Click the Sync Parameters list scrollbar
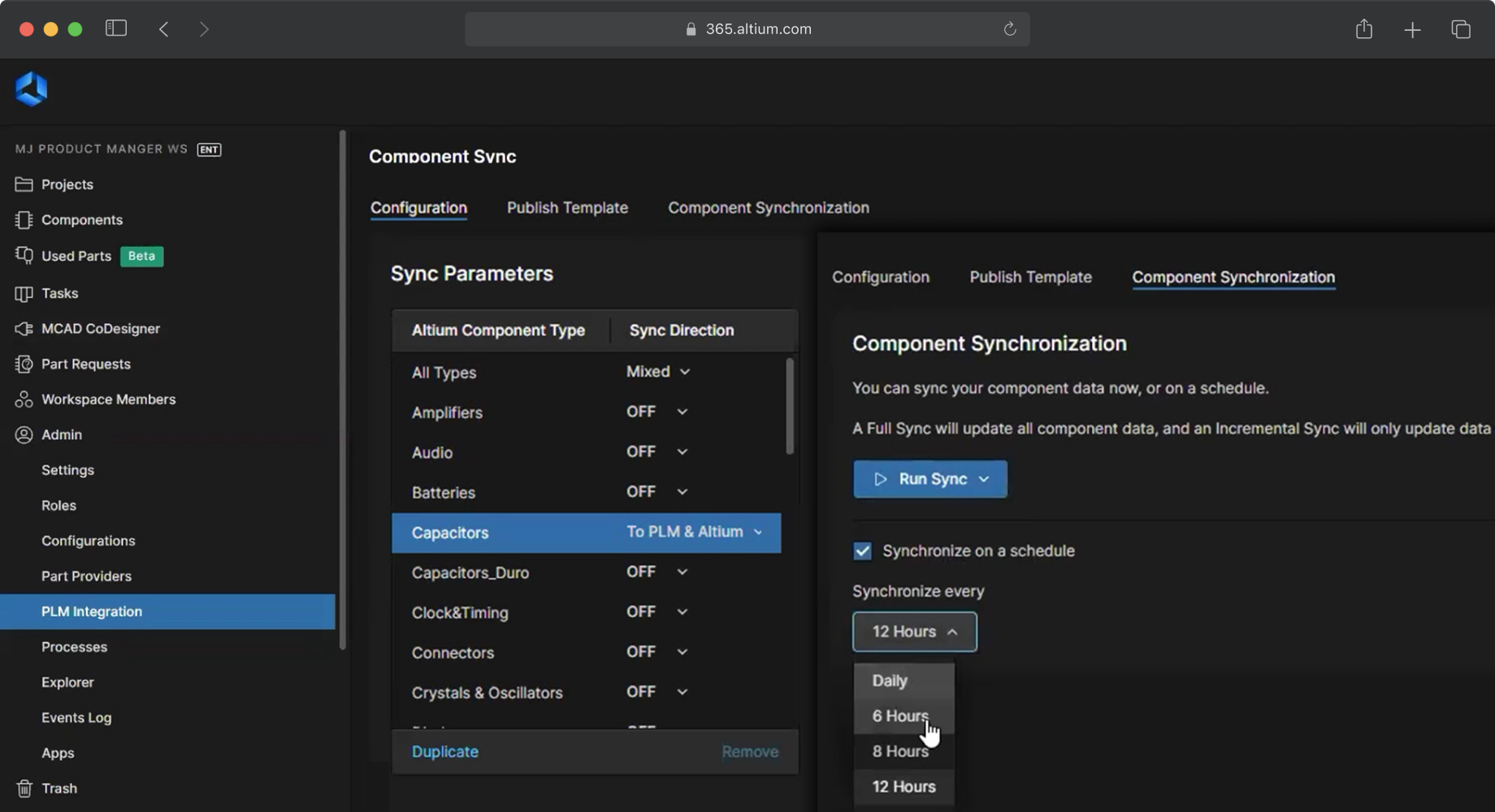 790,406
